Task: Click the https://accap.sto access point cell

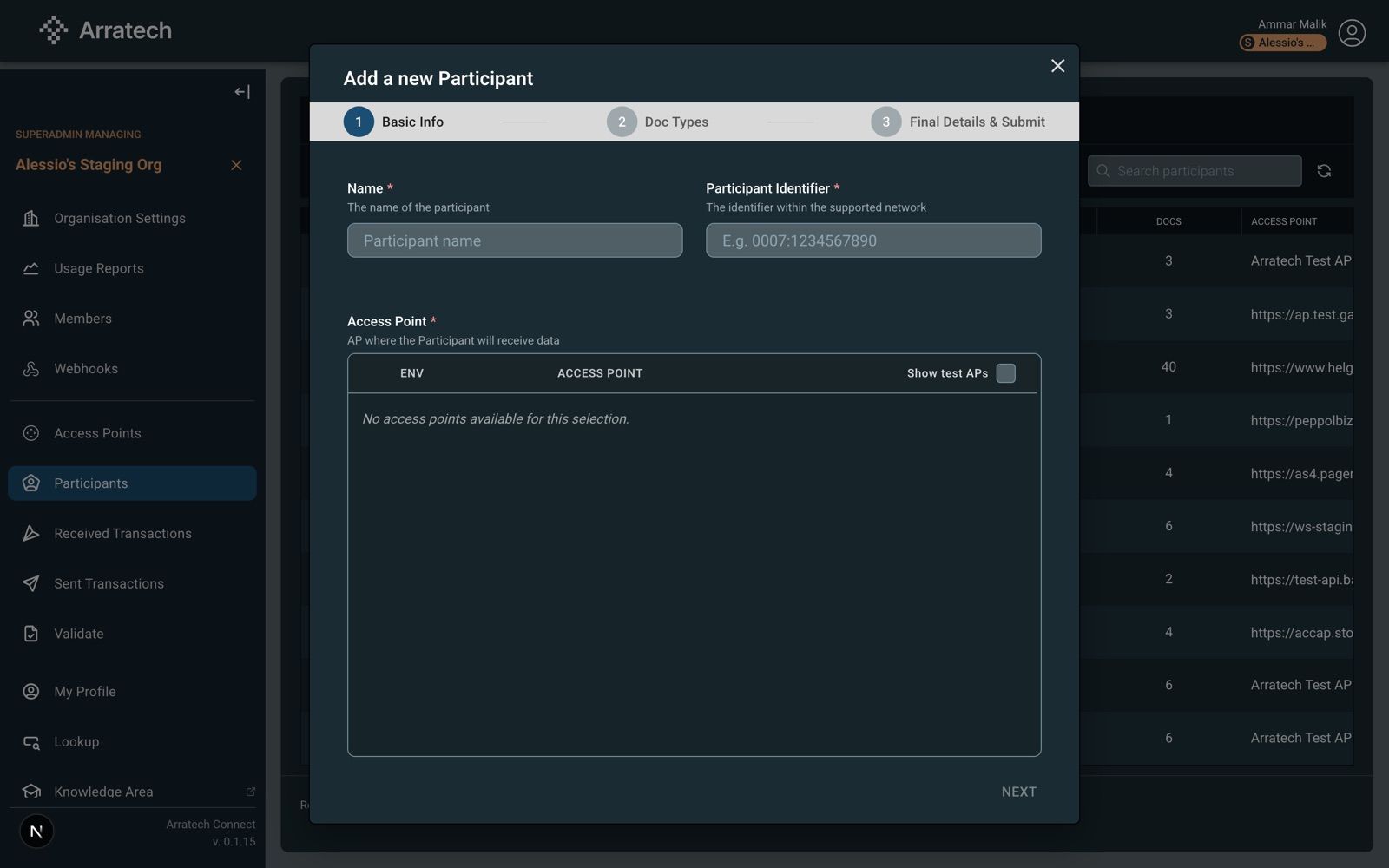Action: pos(1301,632)
